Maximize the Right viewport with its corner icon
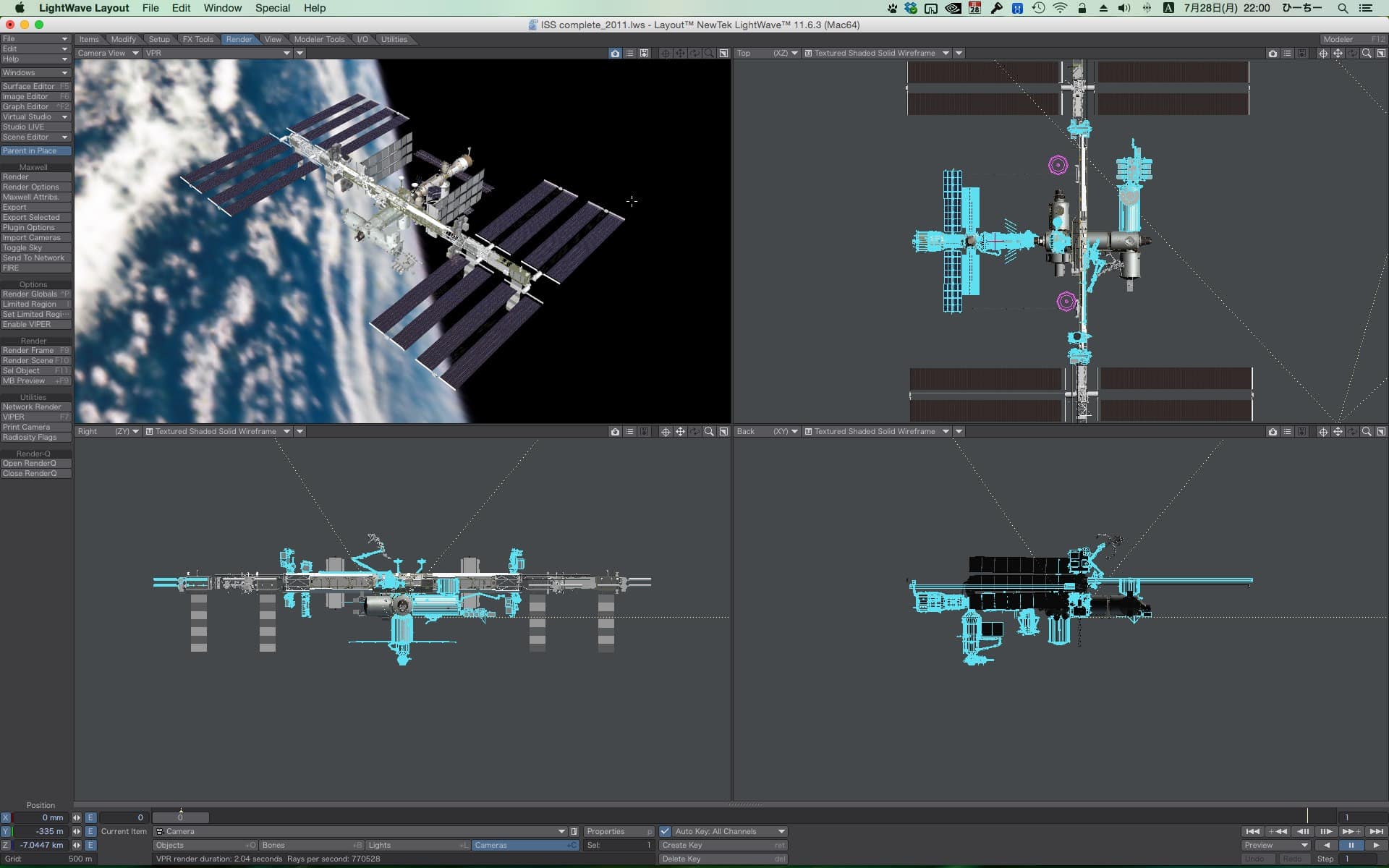Screen dimensions: 1389x868 pos(723,431)
